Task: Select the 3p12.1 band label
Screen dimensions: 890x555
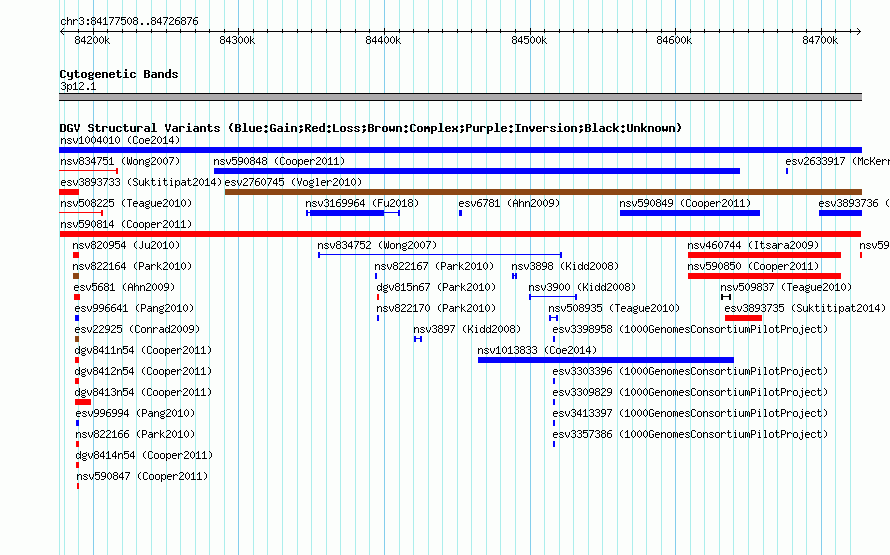Action: click(78, 86)
